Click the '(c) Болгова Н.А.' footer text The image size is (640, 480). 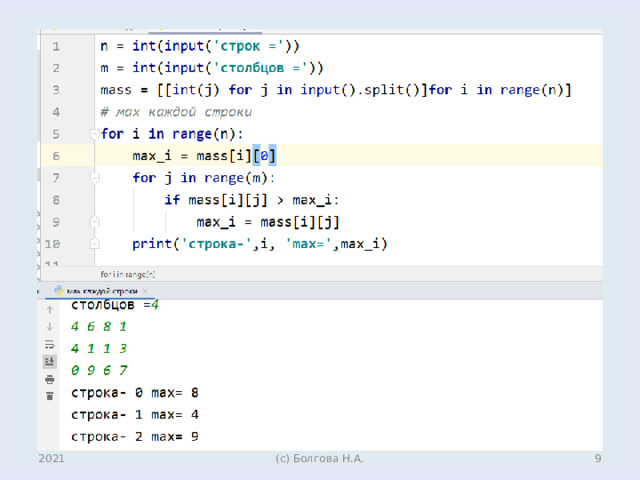(319, 459)
